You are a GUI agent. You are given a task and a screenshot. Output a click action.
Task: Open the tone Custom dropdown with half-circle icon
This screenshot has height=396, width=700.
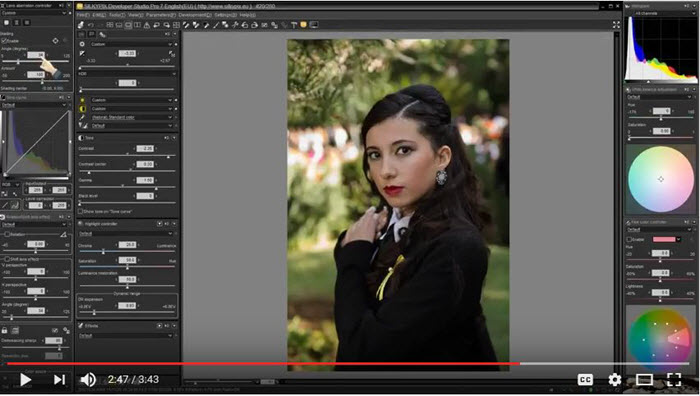(131, 108)
